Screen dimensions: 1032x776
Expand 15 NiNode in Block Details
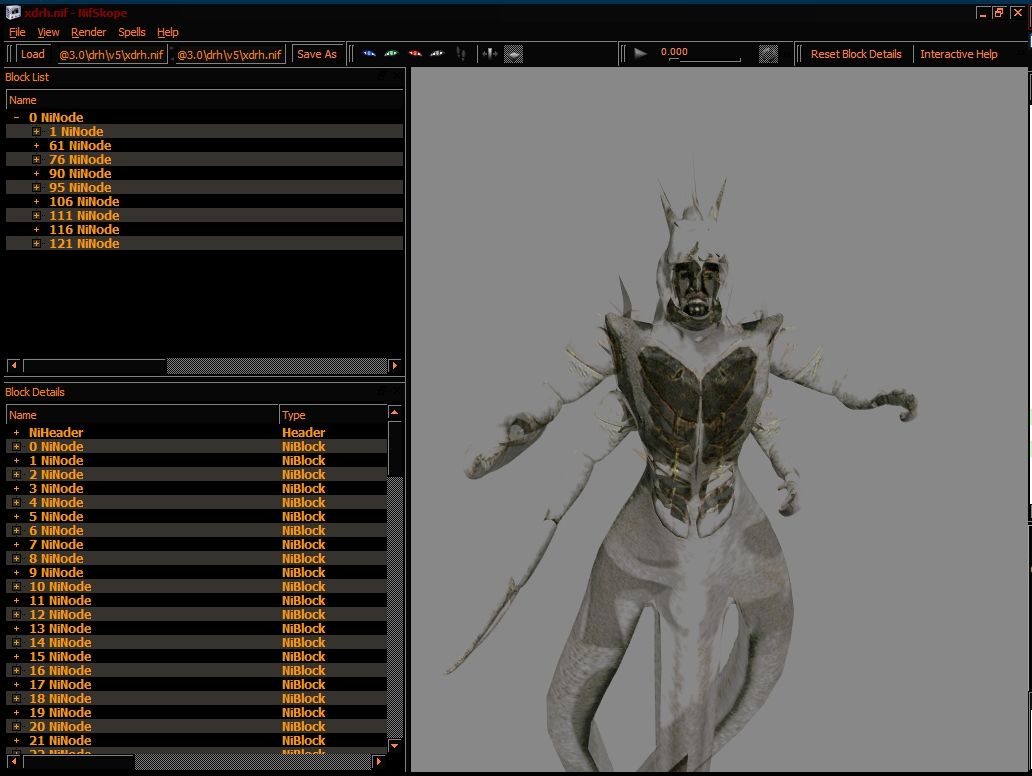click(16, 656)
